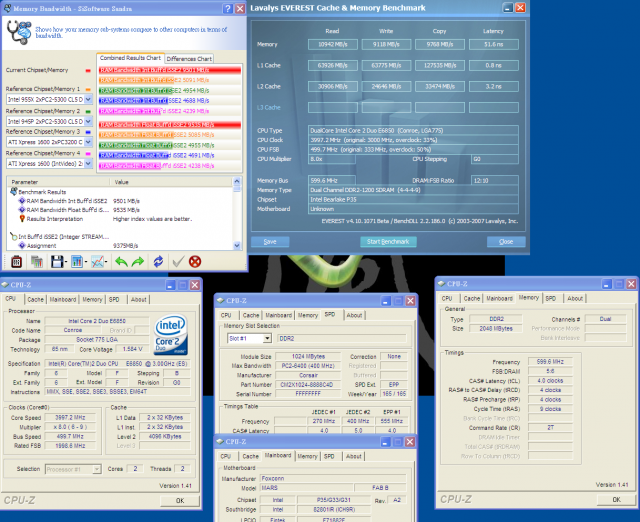Click the diamond icon beside RAM Bandwidth Float Buff'd
This screenshot has width=640, height=522.
[22, 210]
